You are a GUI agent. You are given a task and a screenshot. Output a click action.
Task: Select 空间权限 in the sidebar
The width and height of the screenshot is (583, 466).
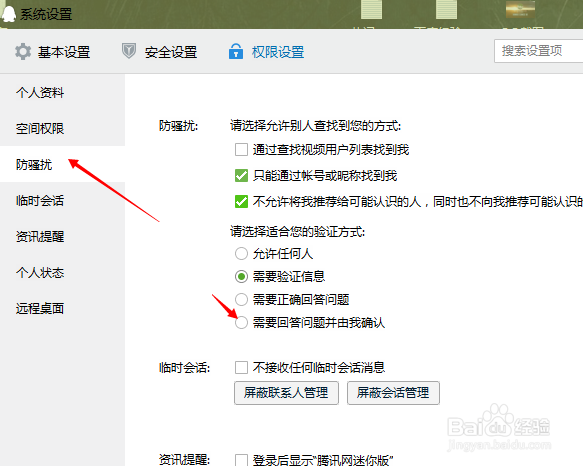pos(62,128)
